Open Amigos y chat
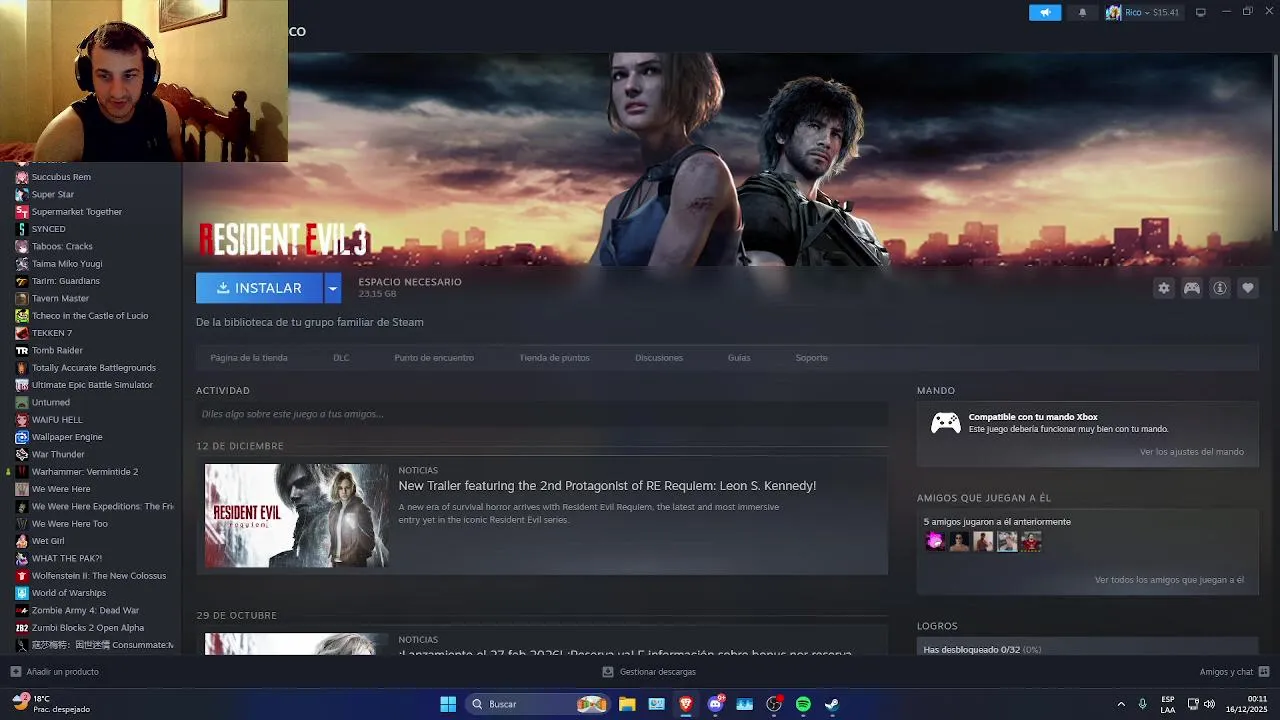This screenshot has width=1280, height=720. pos(1234,672)
